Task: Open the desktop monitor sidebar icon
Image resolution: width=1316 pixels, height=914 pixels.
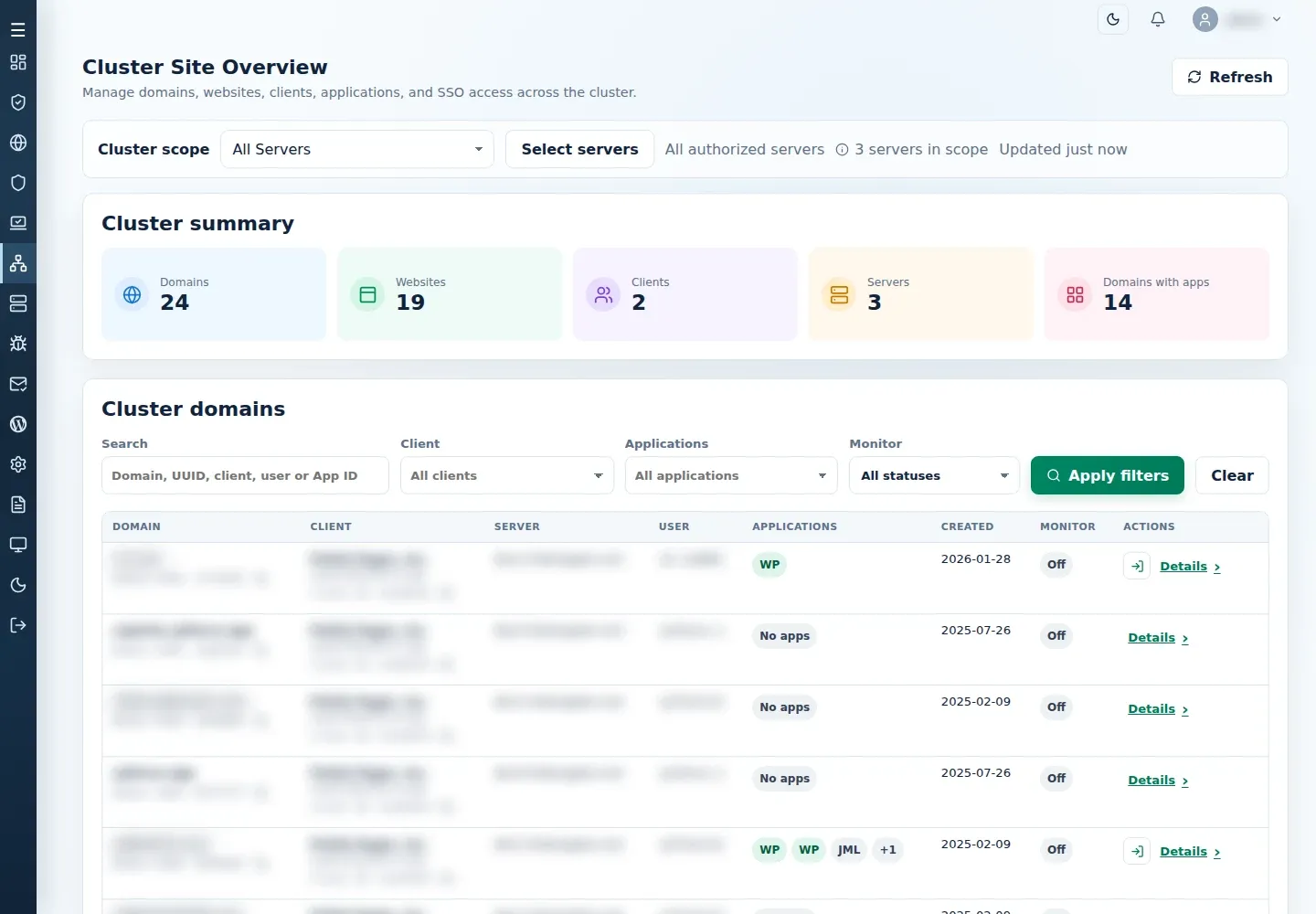Action: [x=18, y=545]
